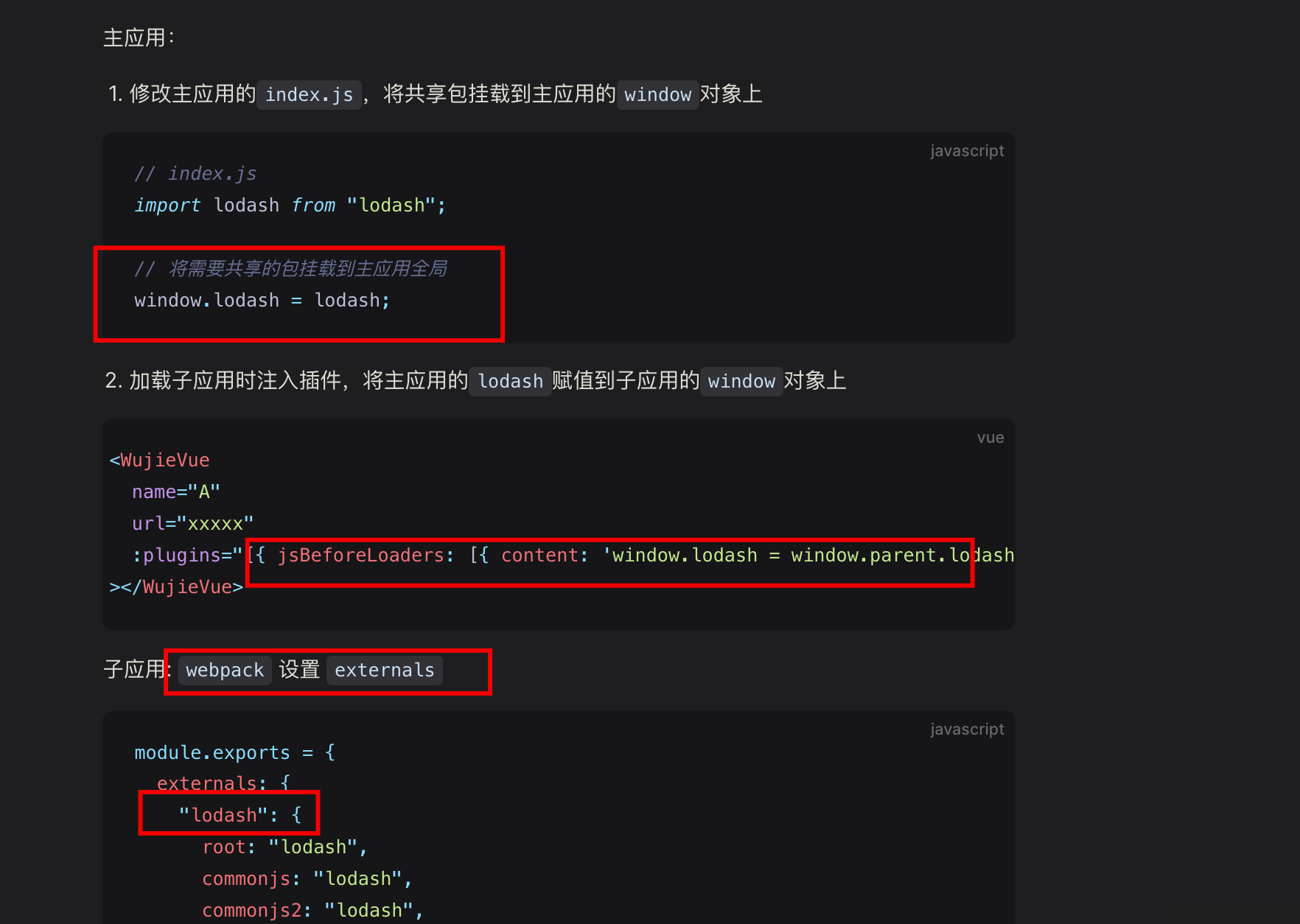Screen dimensions: 1300x924
Task: Click the key '"lodash": {' in externals
Action: (x=240, y=816)
